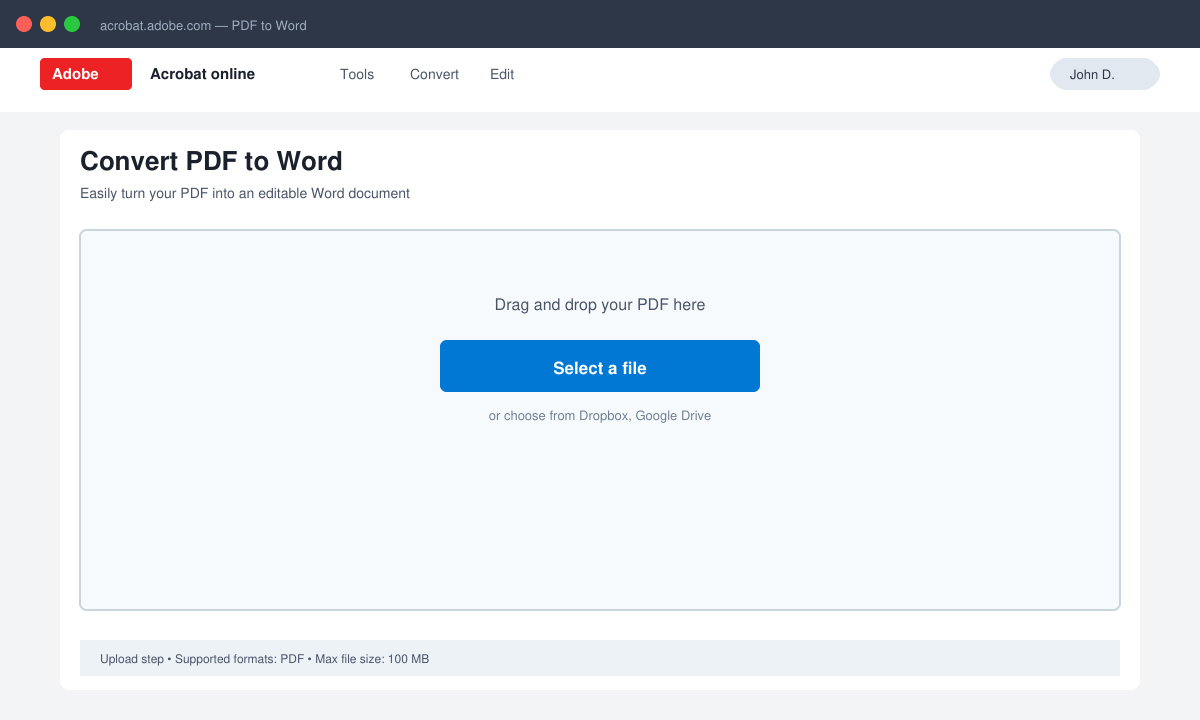Click the Select a file button
1200x720 pixels.
600,366
